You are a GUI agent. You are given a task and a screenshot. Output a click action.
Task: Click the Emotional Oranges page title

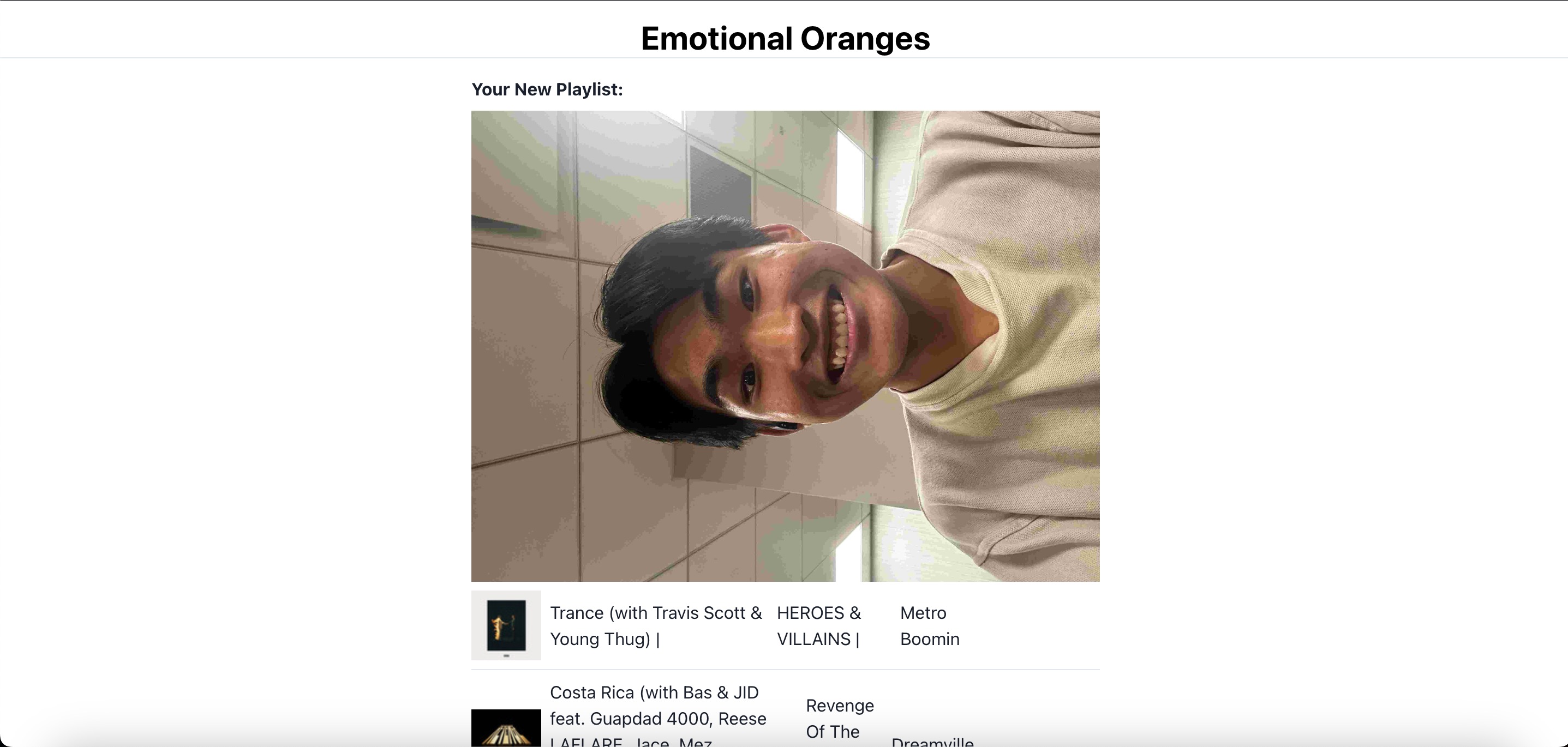(x=784, y=38)
